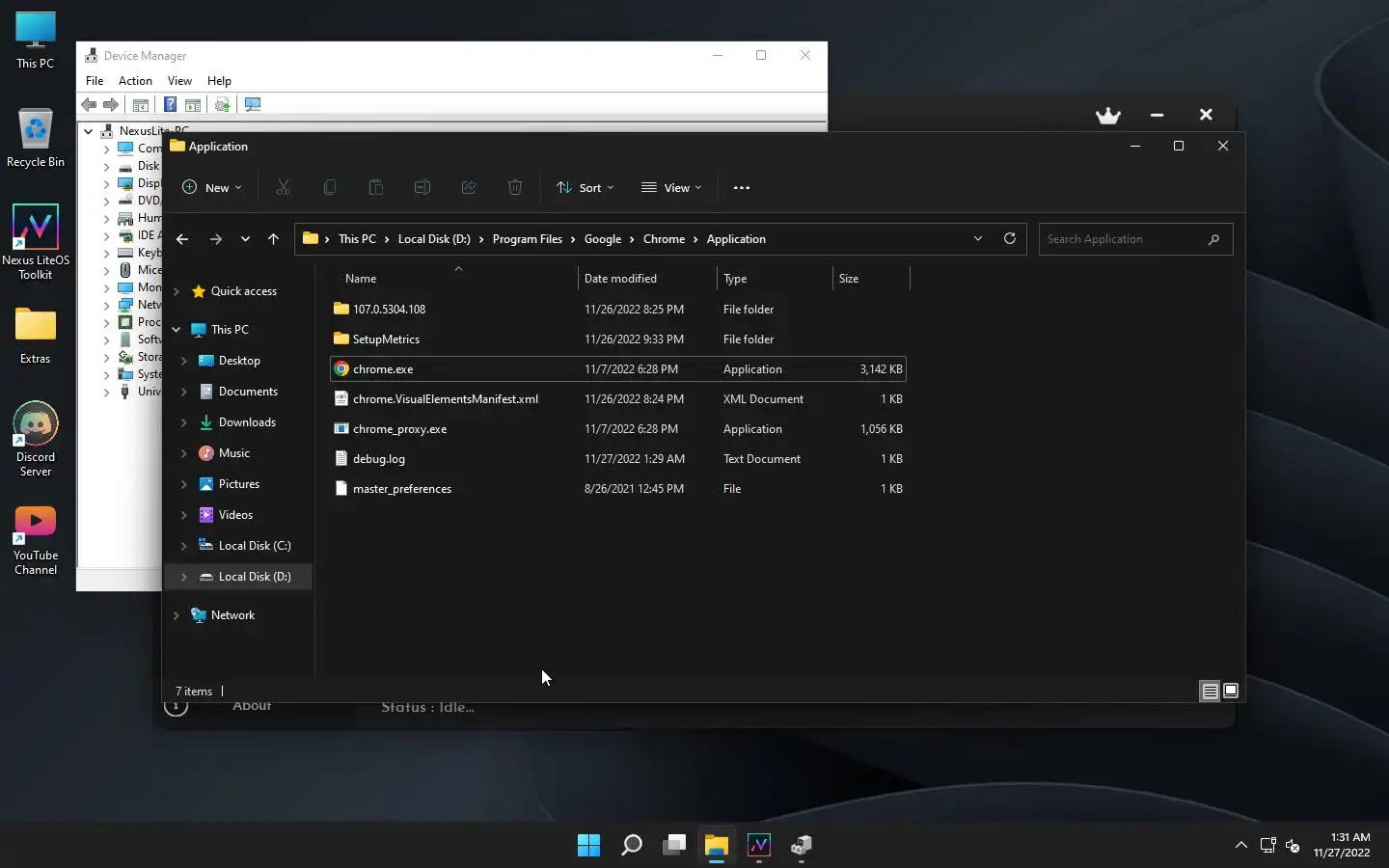
Task: Click Chrome in address breadcrumb
Action: 664,239
